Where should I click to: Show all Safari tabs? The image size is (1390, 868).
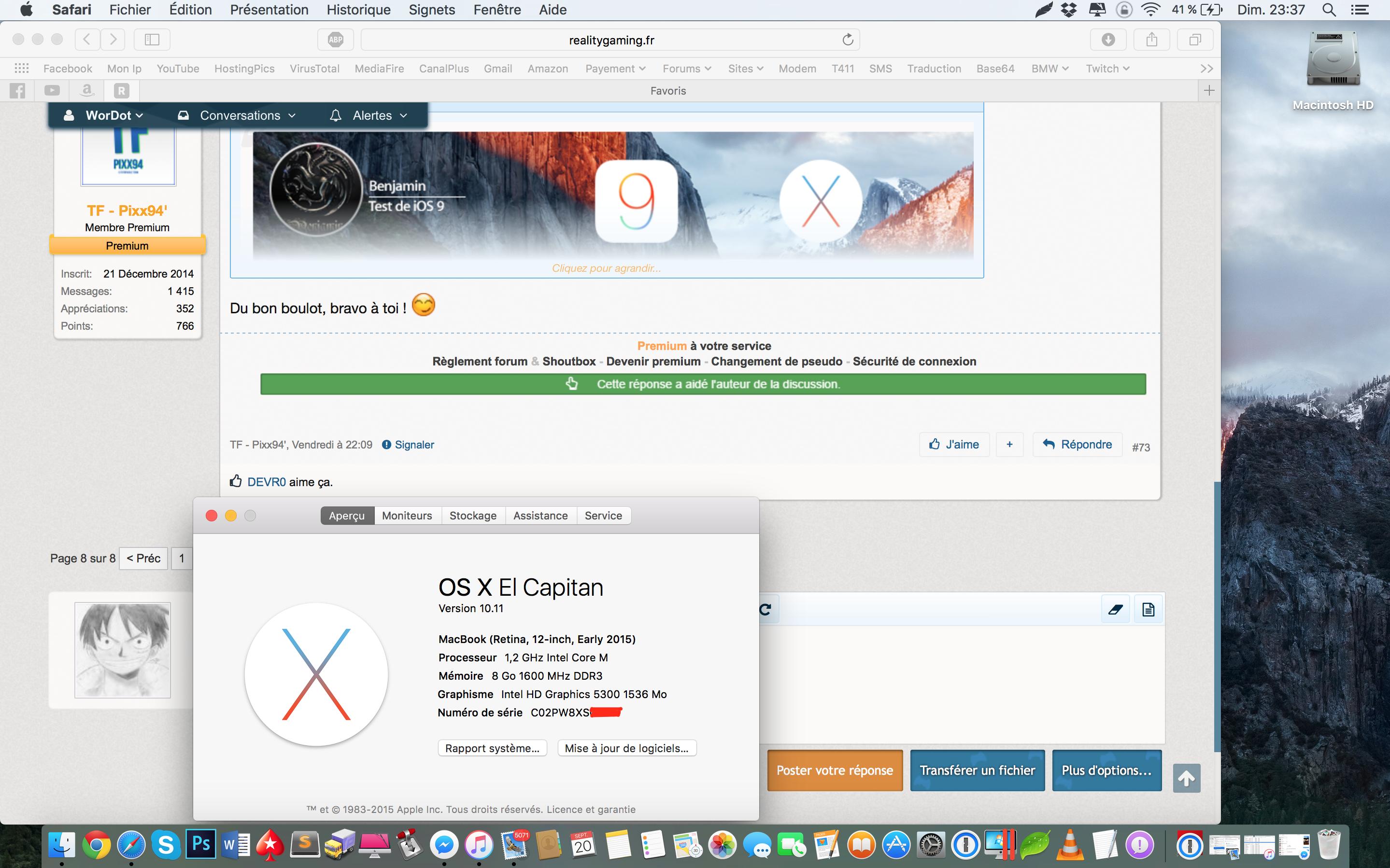[1195, 40]
